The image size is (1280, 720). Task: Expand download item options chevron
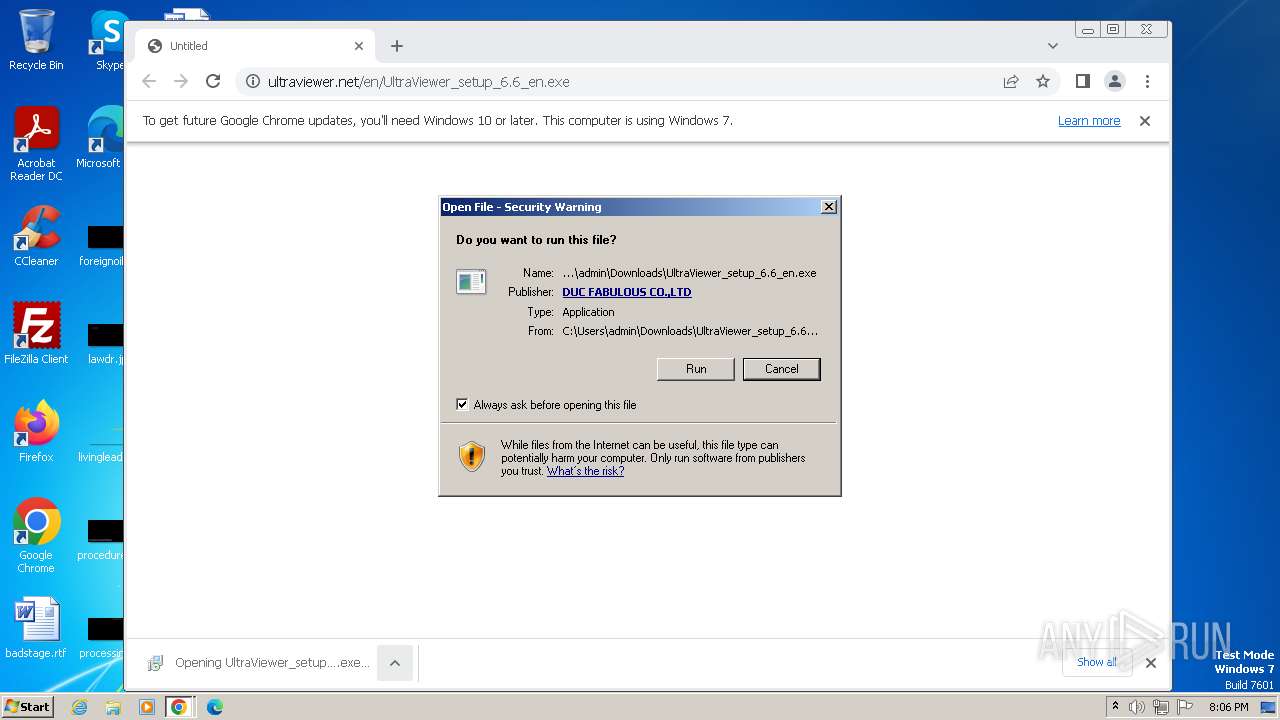[x=395, y=663]
